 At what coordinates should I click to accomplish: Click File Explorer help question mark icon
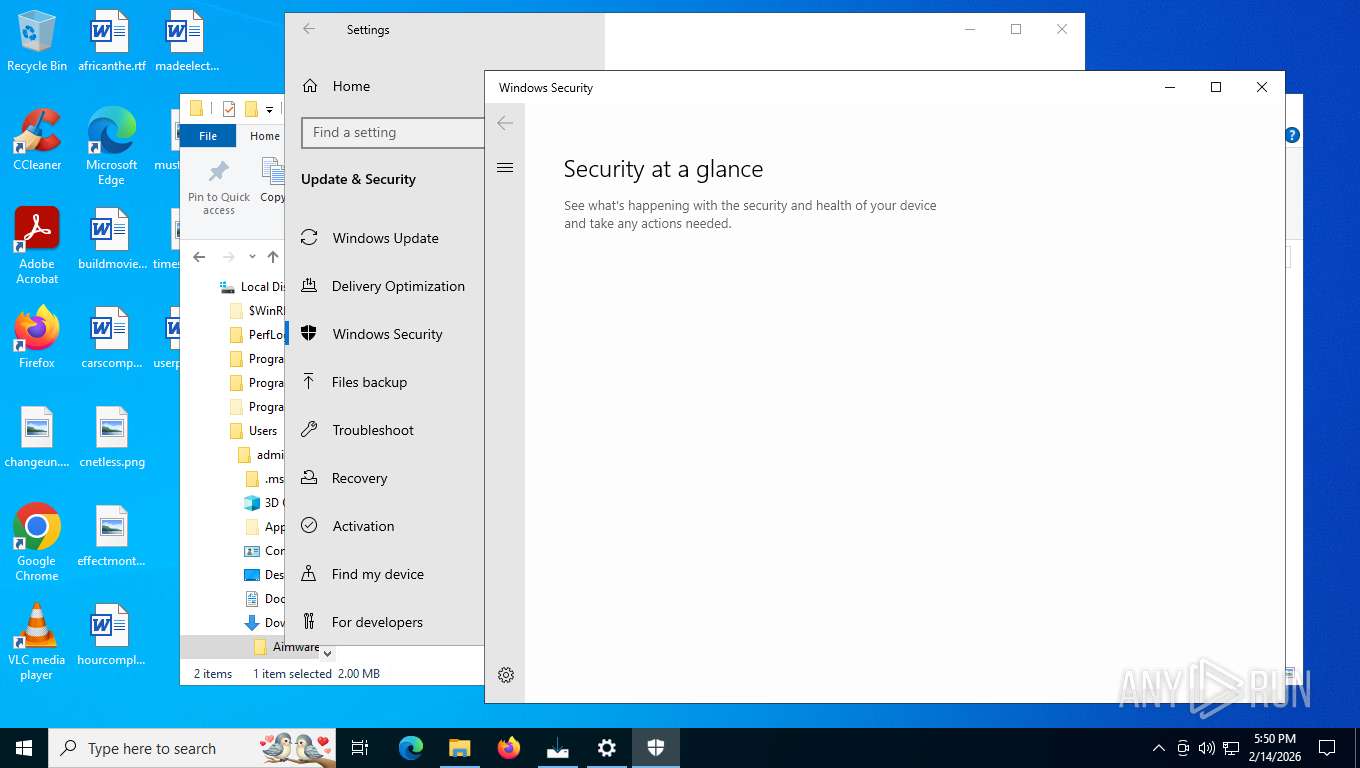click(x=1292, y=135)
